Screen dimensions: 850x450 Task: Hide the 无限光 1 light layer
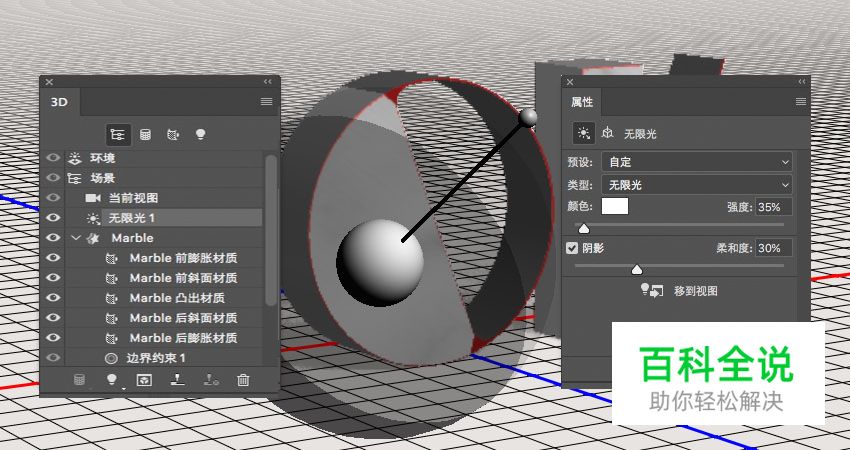click(x=53, y=218)
